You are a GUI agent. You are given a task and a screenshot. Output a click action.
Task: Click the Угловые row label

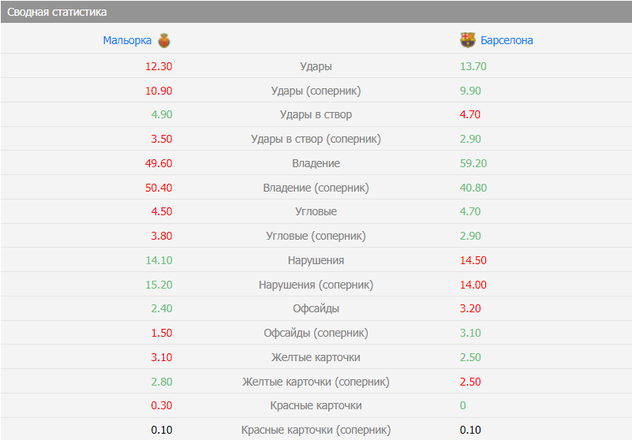[316, 212]
